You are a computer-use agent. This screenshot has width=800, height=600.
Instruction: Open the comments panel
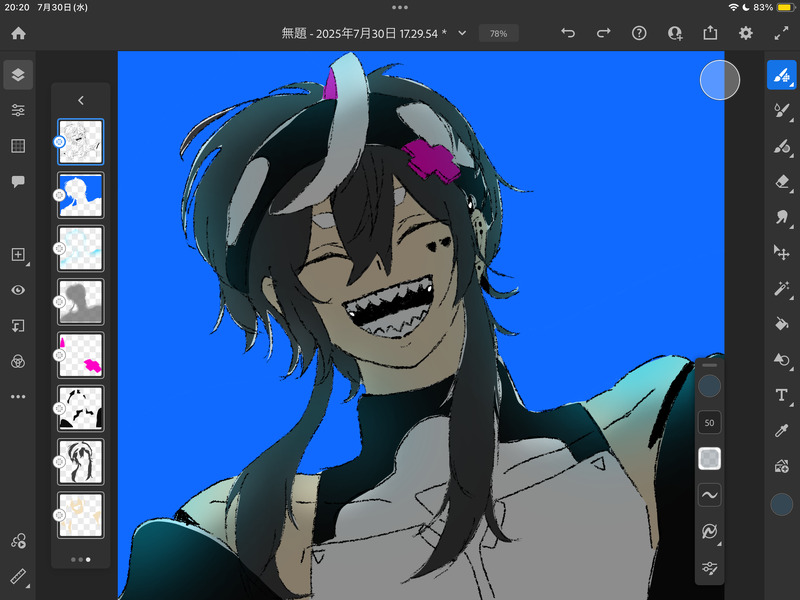(x=18, y=182)
